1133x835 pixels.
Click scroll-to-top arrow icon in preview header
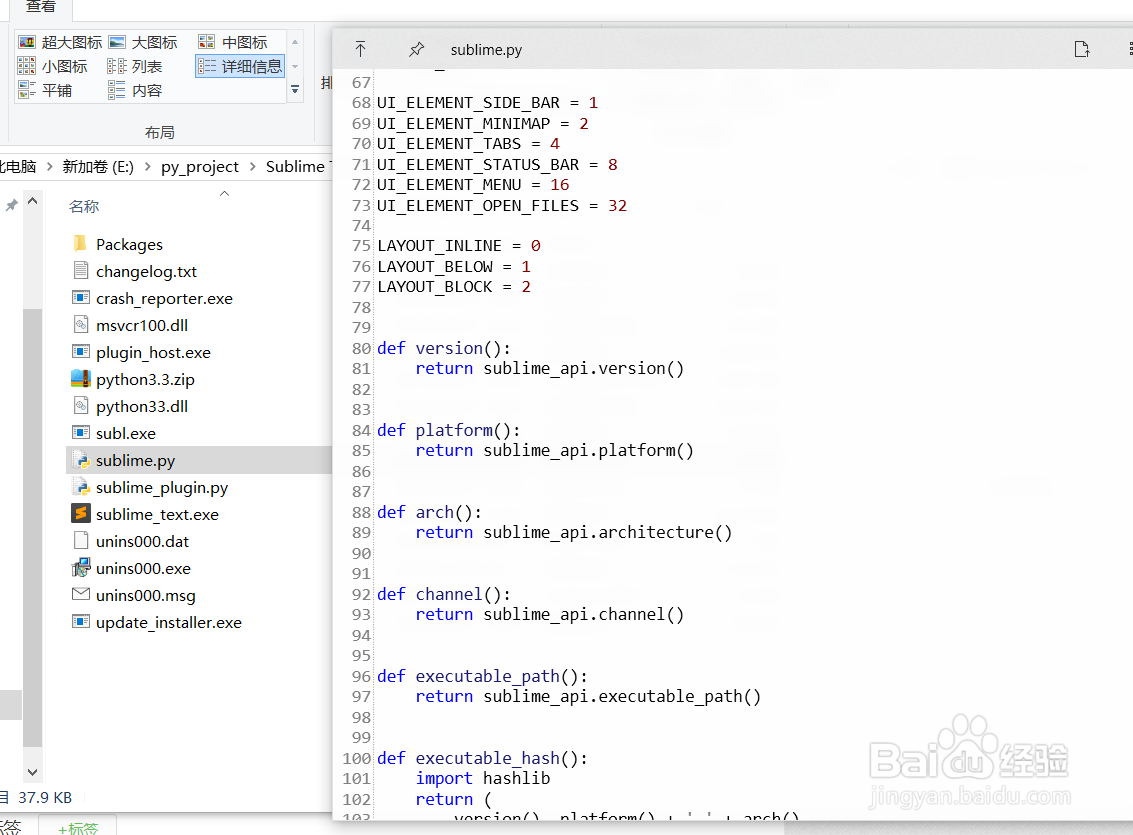(361, 49)
